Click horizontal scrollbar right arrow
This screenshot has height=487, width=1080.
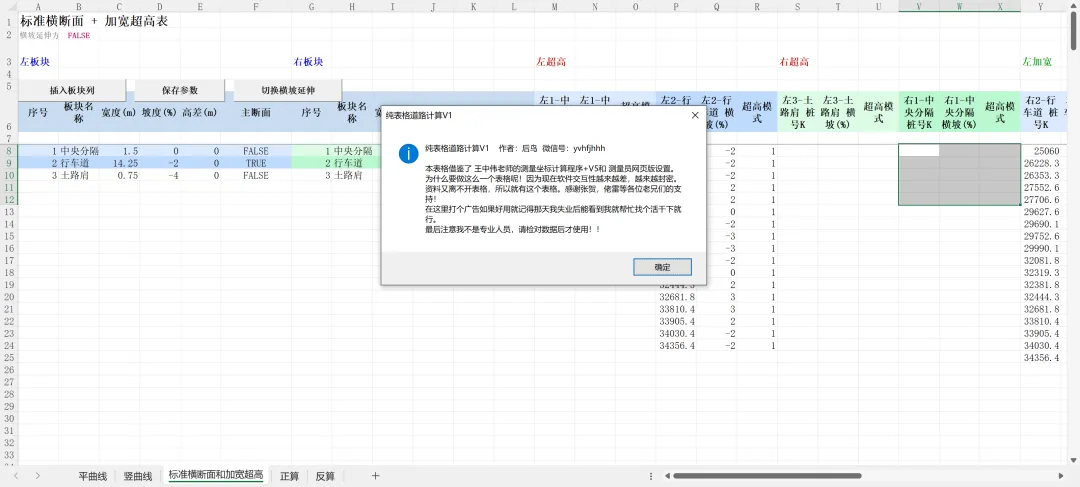pos(1059,476)
